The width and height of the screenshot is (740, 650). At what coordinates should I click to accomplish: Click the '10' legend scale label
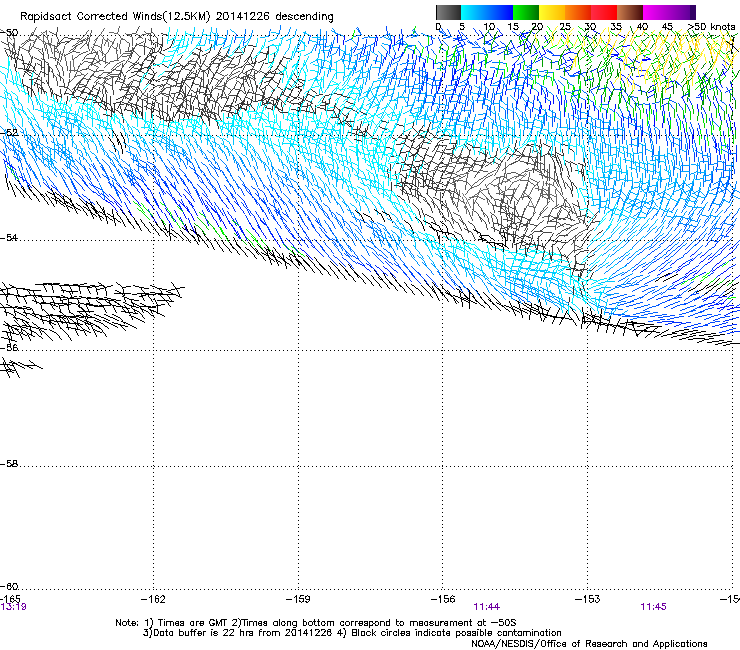point(489,27)
